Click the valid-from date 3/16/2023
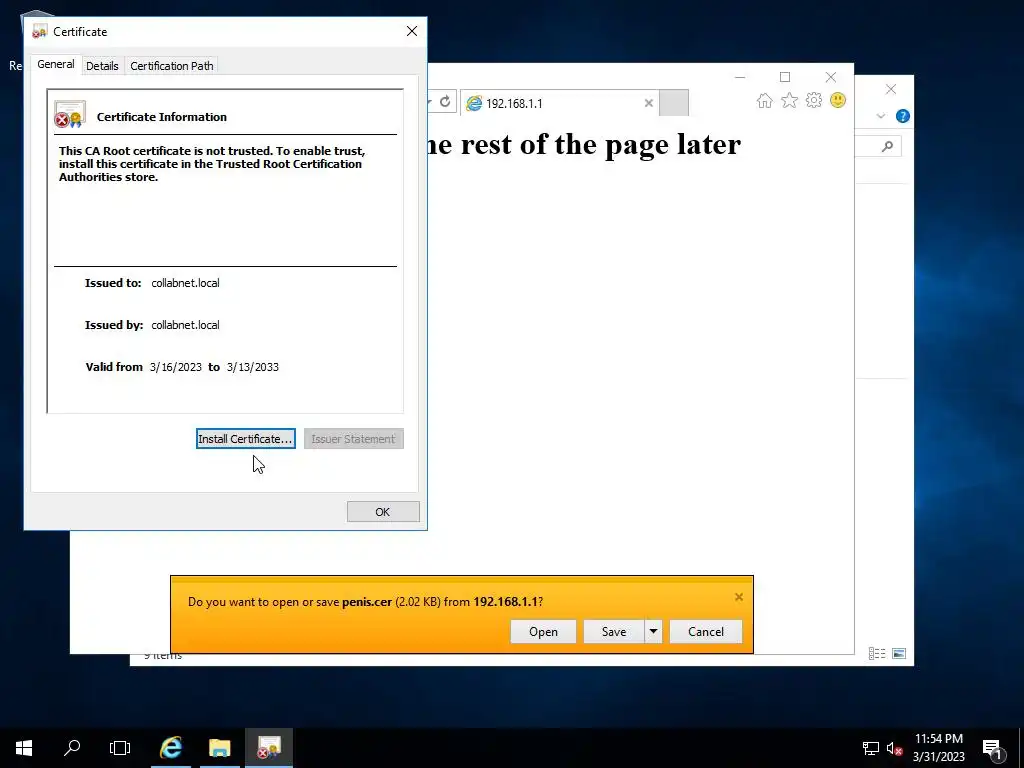The image size is (1024, 768). tap(176, 367)
